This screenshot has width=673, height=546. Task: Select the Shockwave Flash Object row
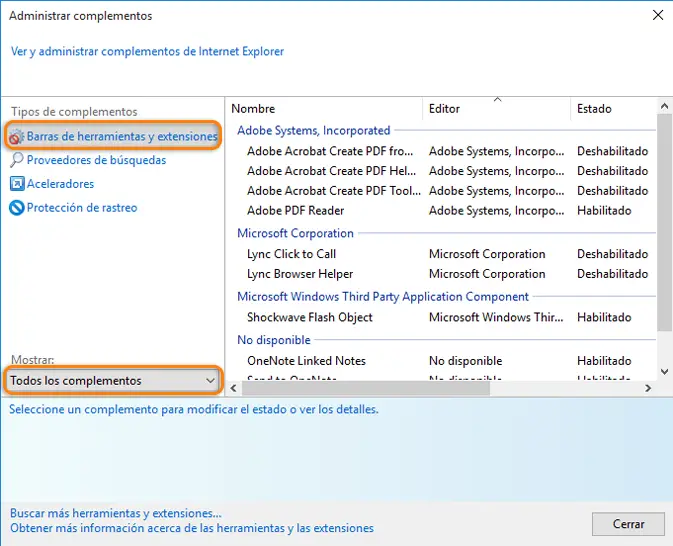click(444, 318)
